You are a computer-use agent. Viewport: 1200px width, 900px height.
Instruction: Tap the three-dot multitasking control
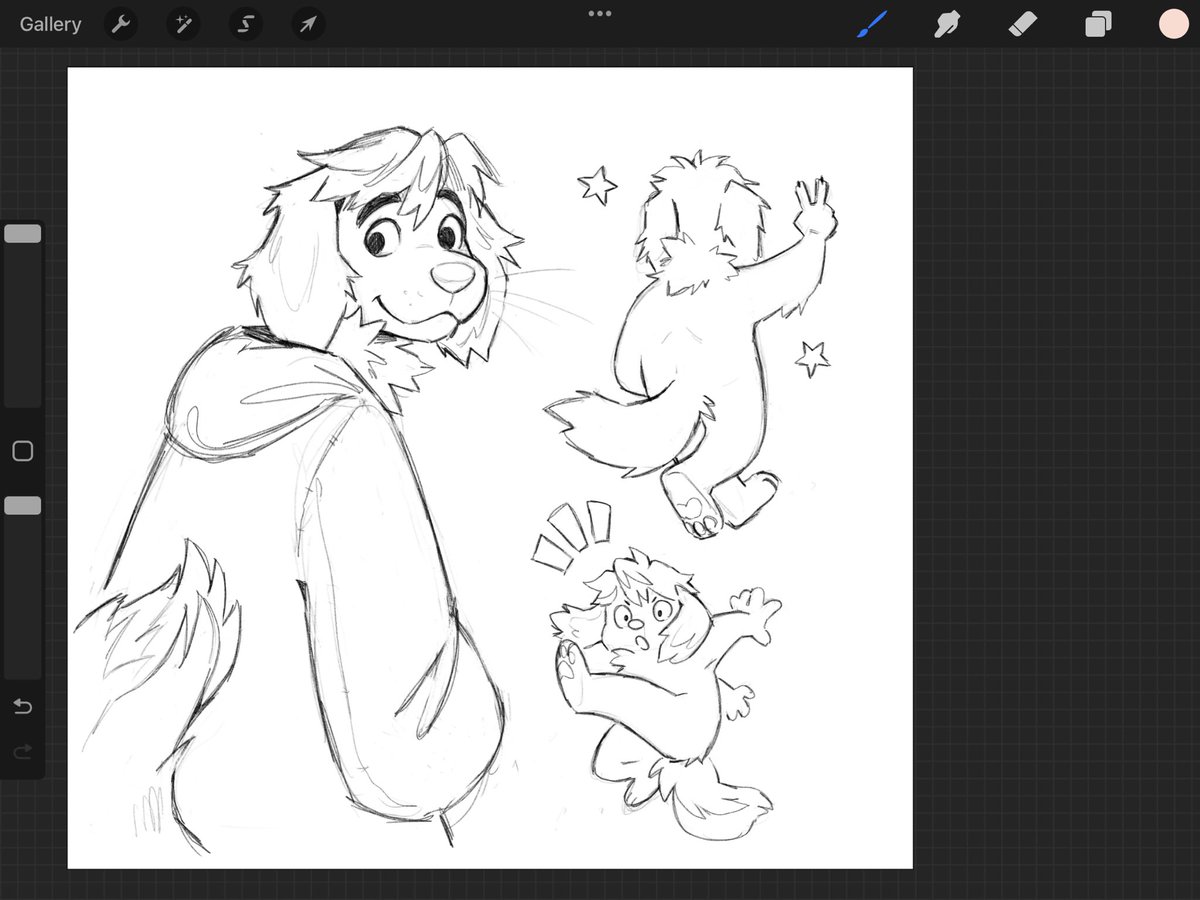[600, 13]
